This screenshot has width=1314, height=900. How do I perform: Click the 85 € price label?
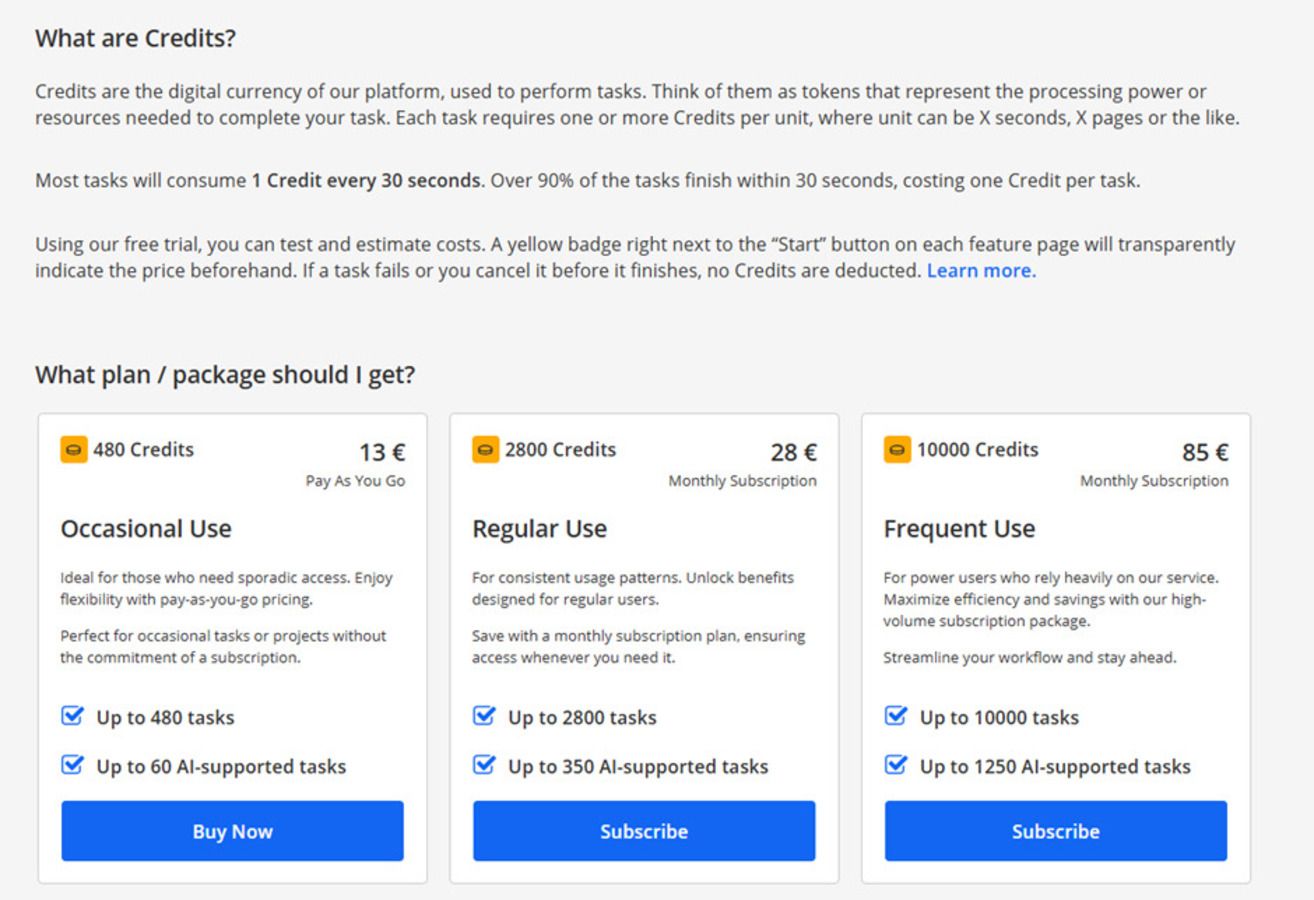pos(1205,453)
